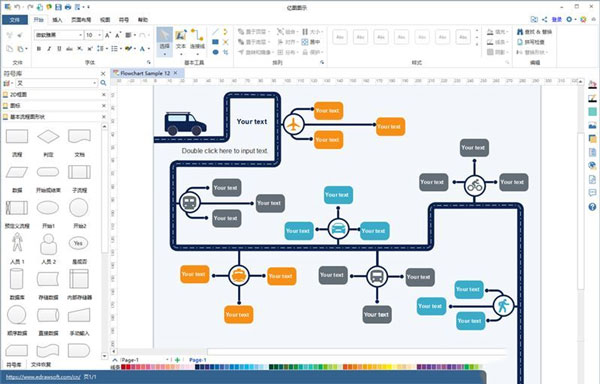Select the pointer Select tool in ribbon
600x384 pixels.
click(164, 41)
